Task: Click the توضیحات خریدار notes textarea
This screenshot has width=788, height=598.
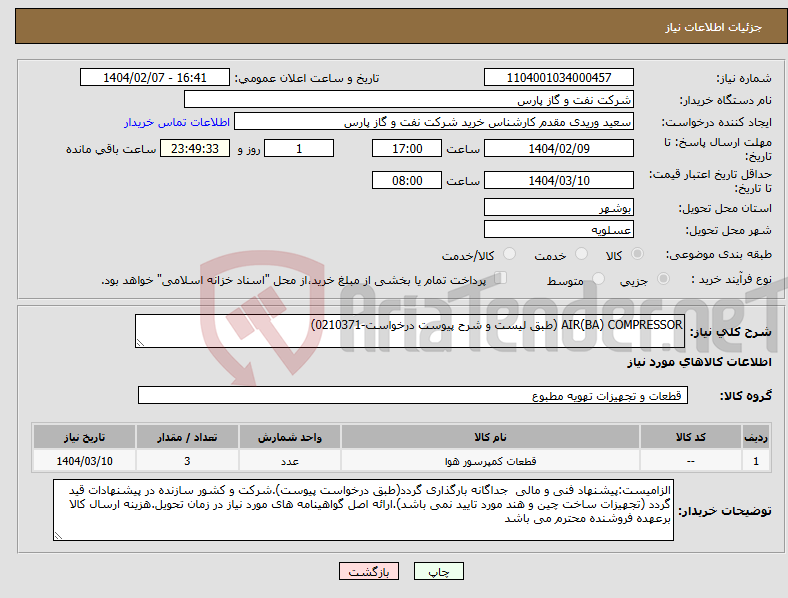Action: click(363, 510)
